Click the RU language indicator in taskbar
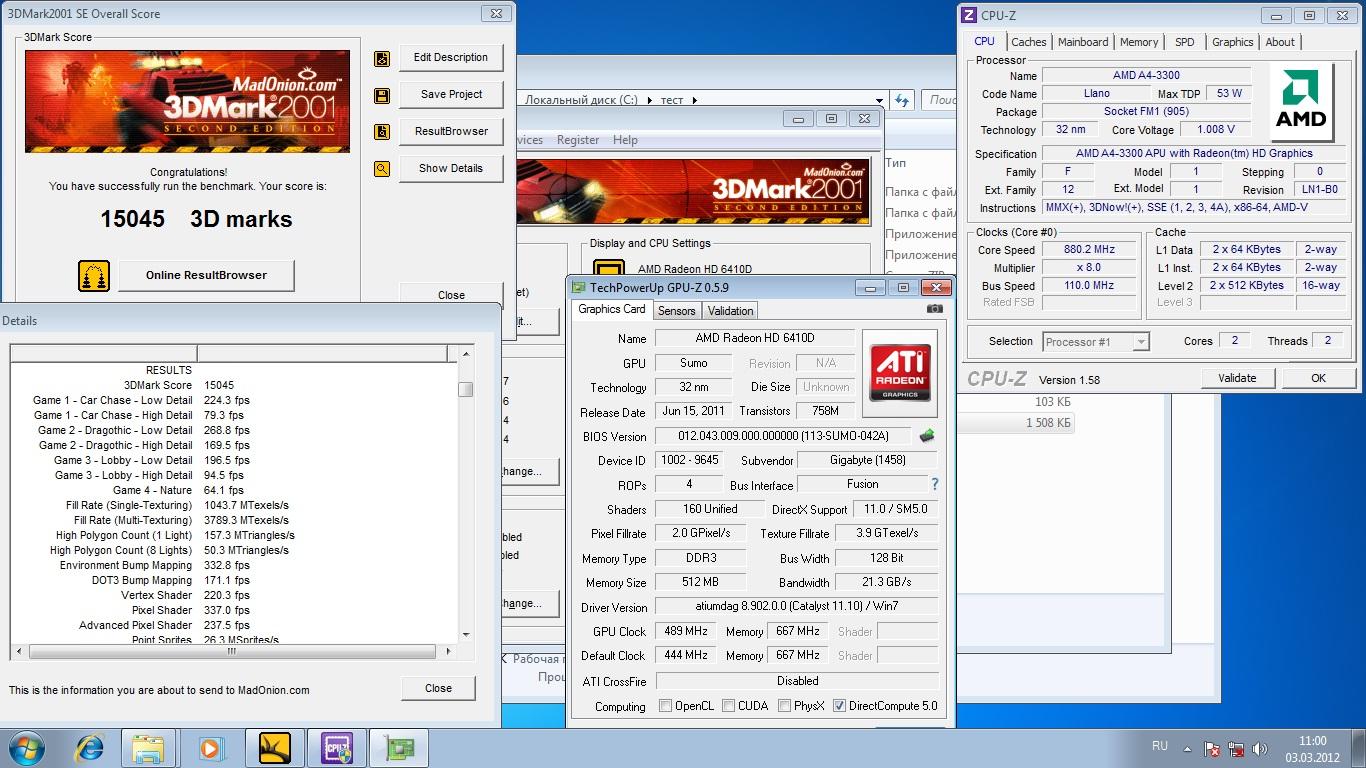Screen dimensions: 1366x768 (1160, 746)
